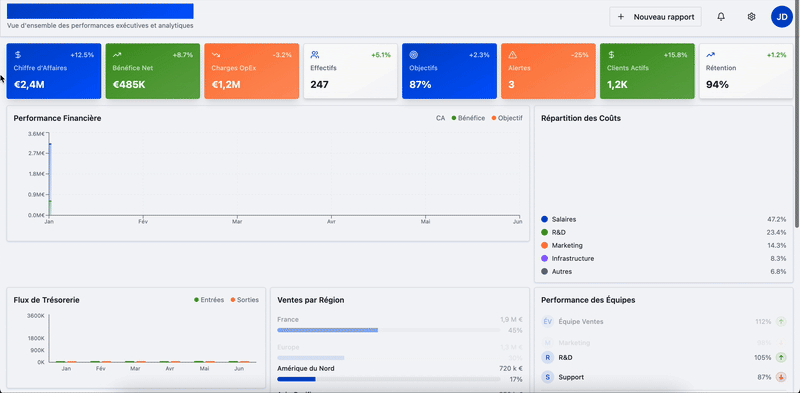Select the Salaires 47.2% percentage
800x393 pixels.
pyautogui.click(x=777, y=219)
